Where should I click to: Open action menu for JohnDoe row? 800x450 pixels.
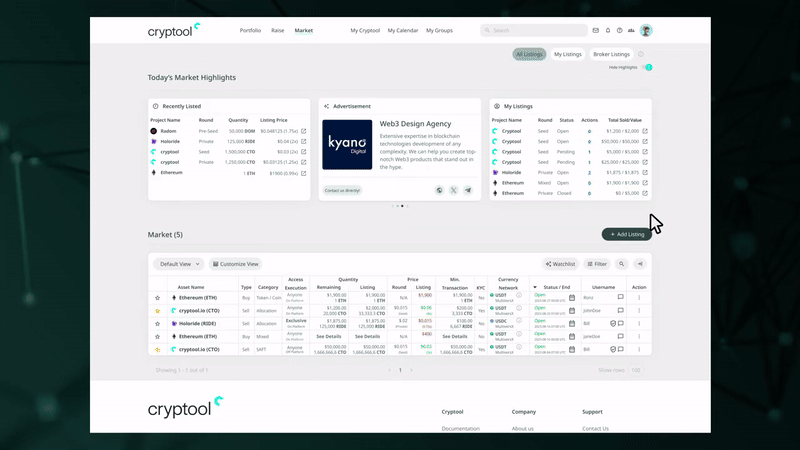click(x=639, y=310)
